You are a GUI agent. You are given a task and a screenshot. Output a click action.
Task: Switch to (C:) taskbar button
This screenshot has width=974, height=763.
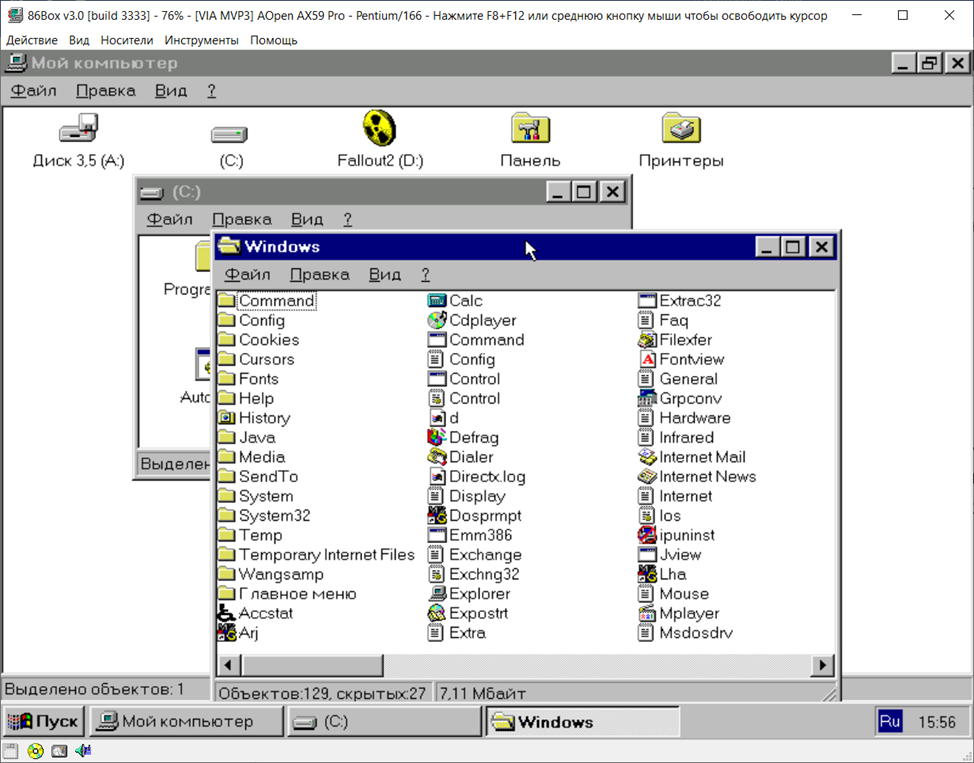click(x=384, y=721)
